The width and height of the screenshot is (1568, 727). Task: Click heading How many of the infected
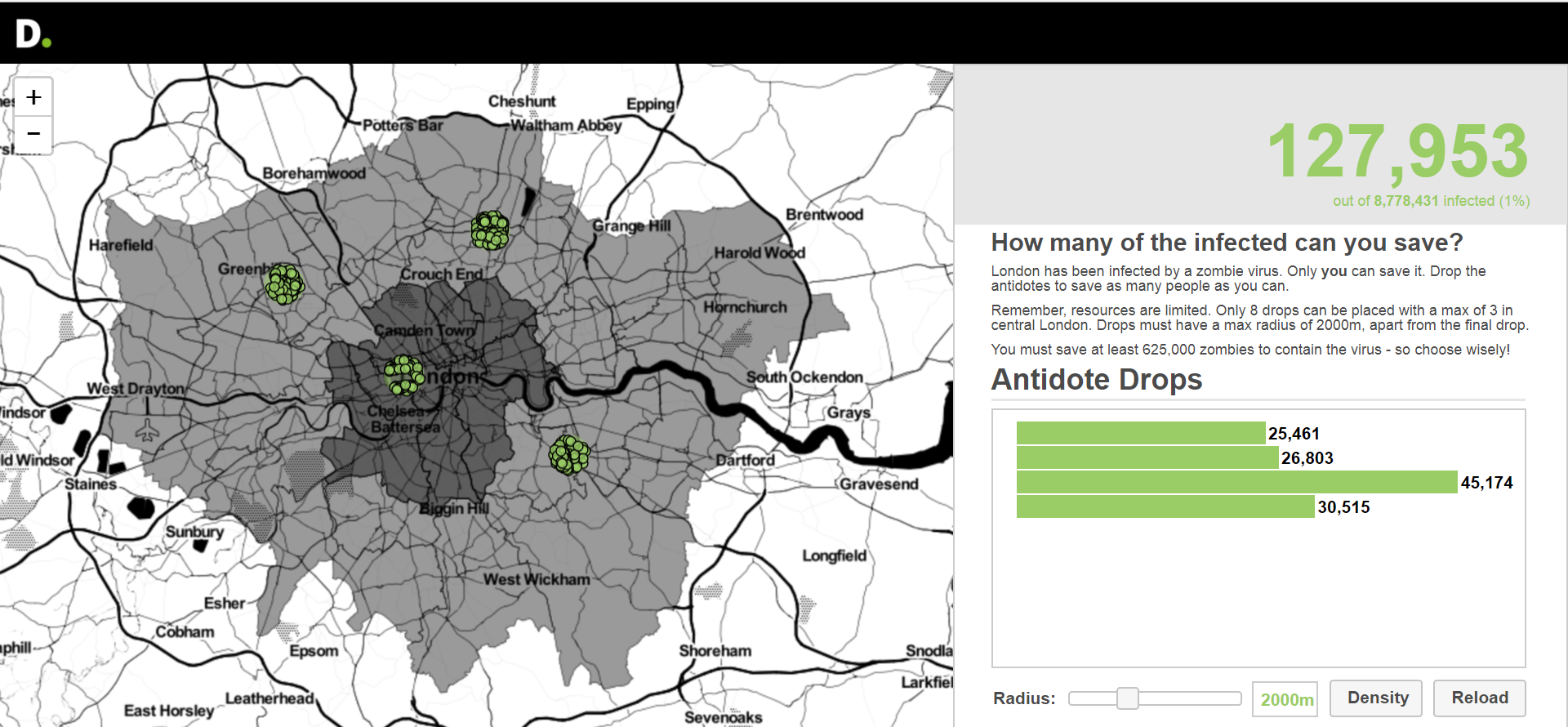click(x=1227, y=243)
